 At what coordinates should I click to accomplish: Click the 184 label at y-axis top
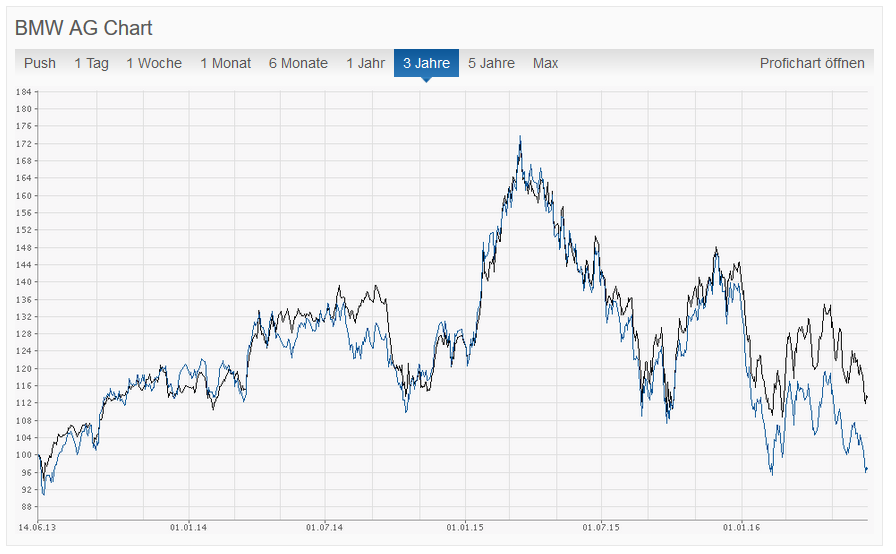coord(23,92)
